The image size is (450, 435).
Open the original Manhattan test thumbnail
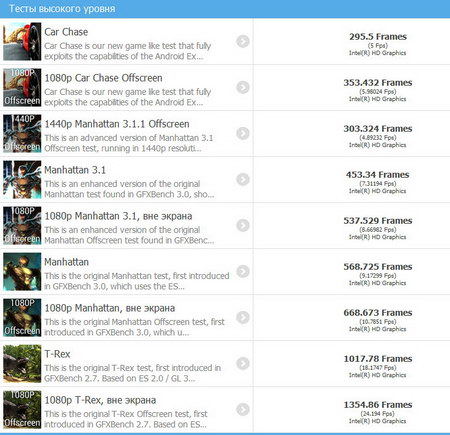22,271
